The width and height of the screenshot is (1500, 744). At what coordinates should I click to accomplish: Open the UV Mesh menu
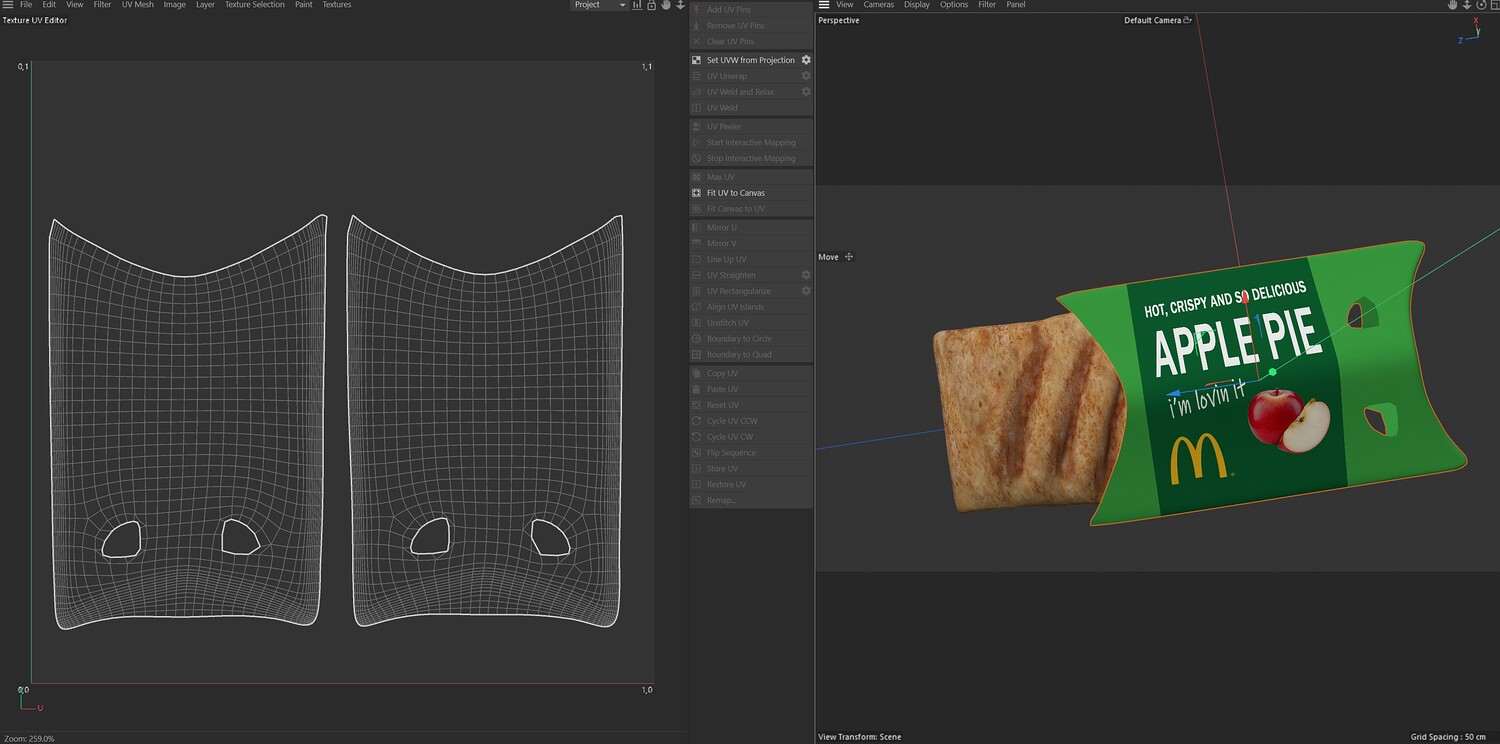[138, 5]
